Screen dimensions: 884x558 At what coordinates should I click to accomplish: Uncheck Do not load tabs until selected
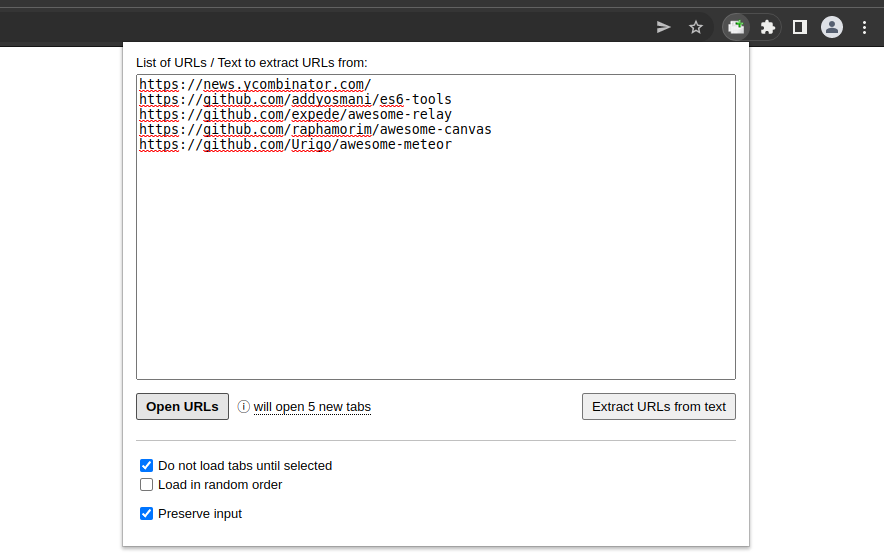tap(147, 466)
